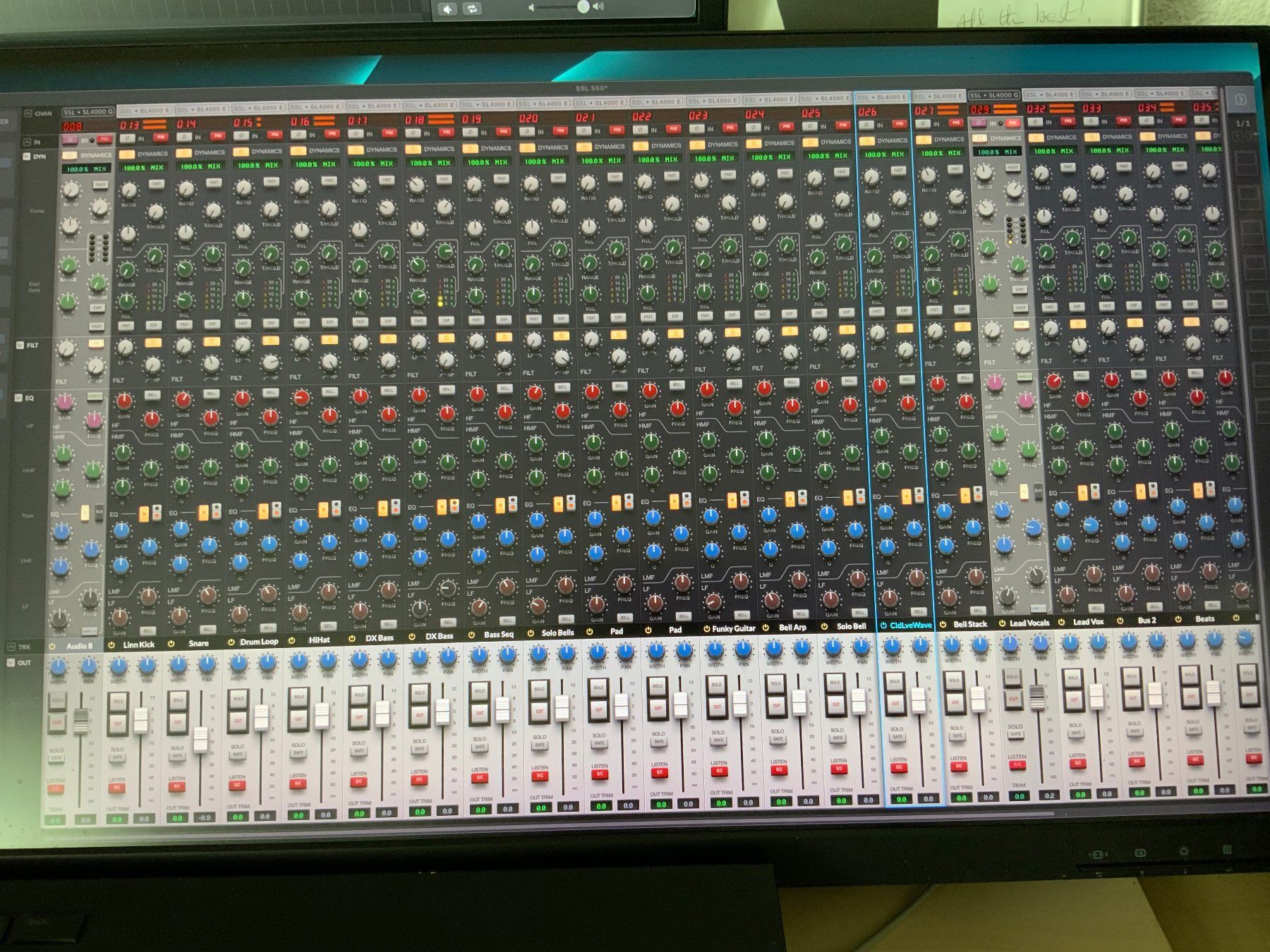Click OUT TRIM value field on Linn Kick
Image resolution: width=1270 pixels, height=952 pixels.
117,819
